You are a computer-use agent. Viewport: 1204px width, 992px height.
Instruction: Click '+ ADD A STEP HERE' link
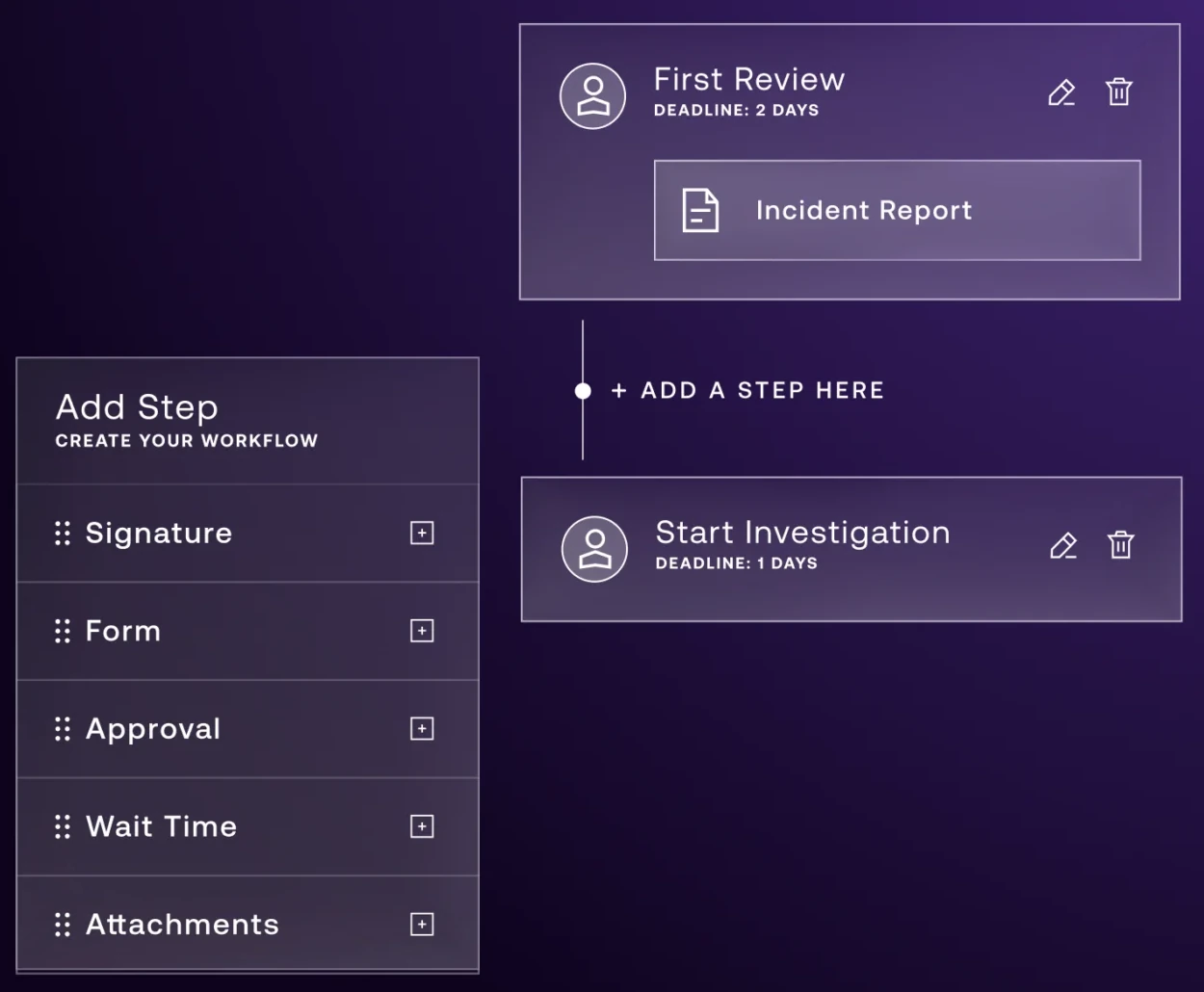[747, 390]
